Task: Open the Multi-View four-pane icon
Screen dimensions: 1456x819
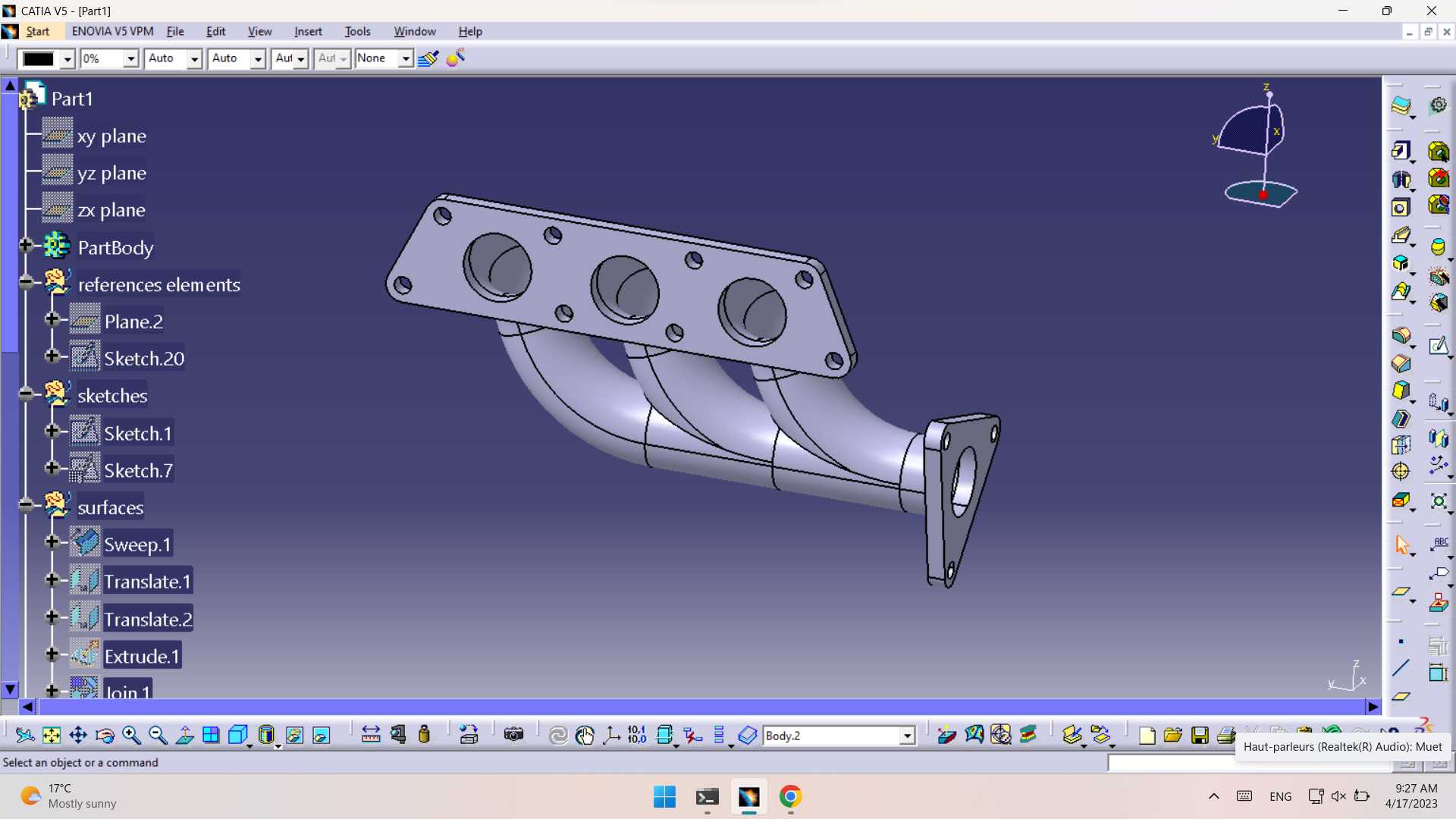Action: [x=211, y=735]
